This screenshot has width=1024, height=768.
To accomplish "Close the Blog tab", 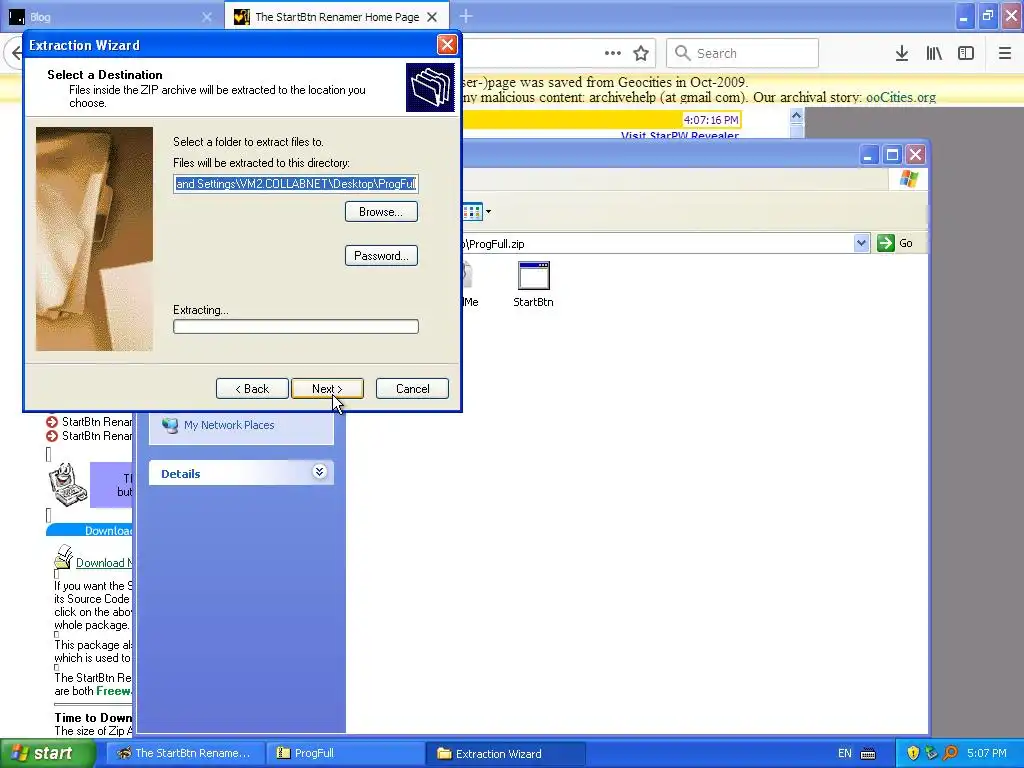I will point(207,17).
